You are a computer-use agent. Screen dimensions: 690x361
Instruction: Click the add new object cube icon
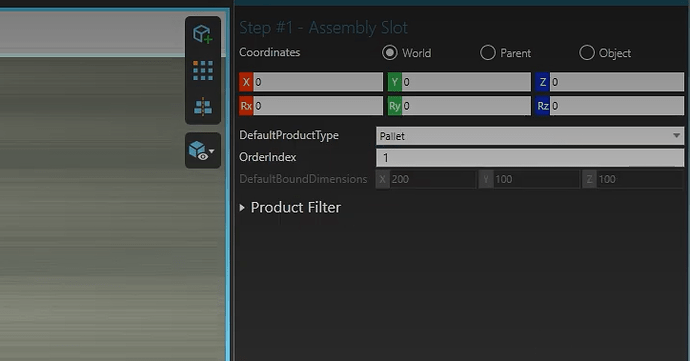(202, 34)
